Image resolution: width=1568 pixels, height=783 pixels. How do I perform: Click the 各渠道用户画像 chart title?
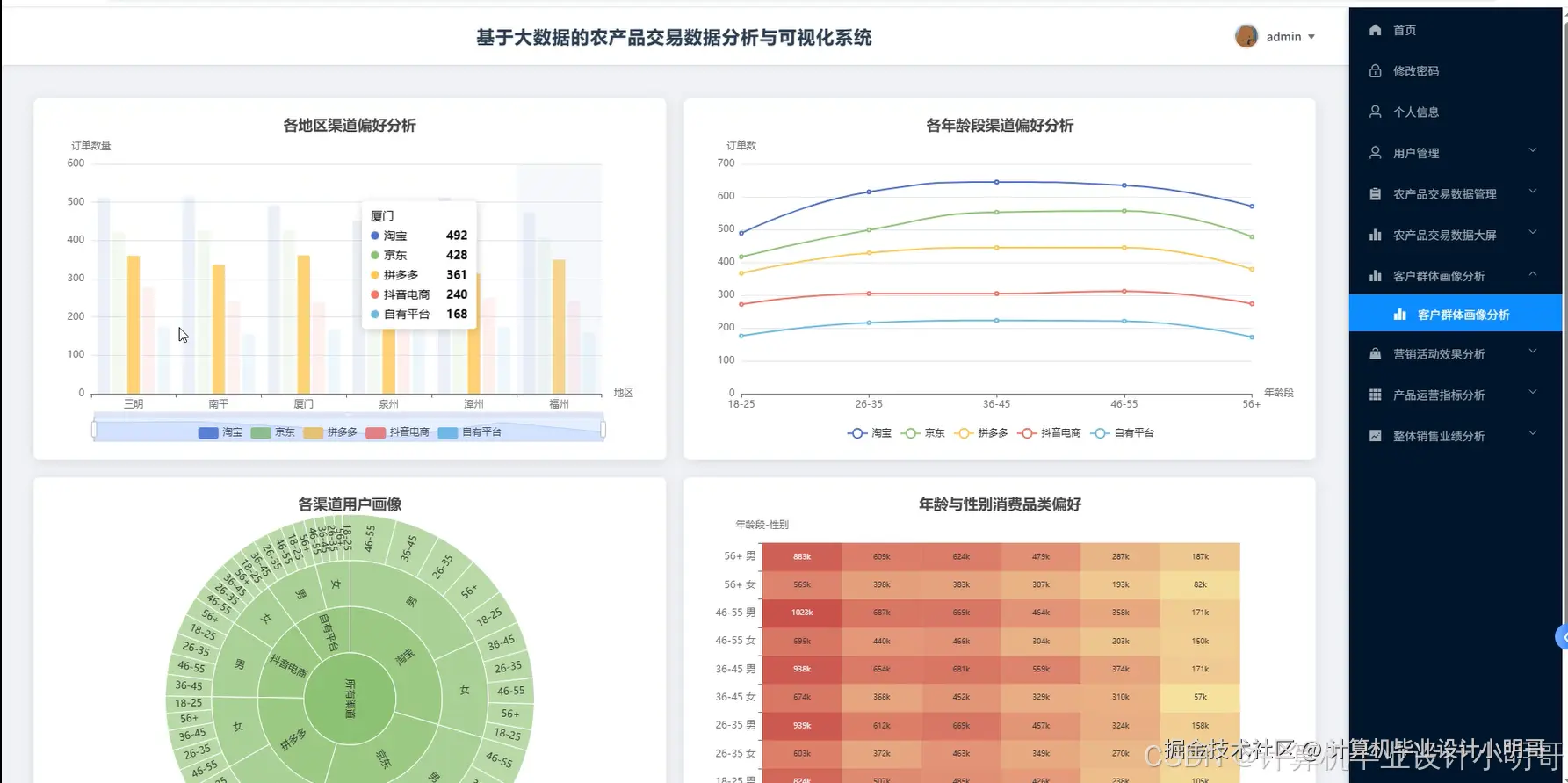pyautogui.click(x=350, y=504)
